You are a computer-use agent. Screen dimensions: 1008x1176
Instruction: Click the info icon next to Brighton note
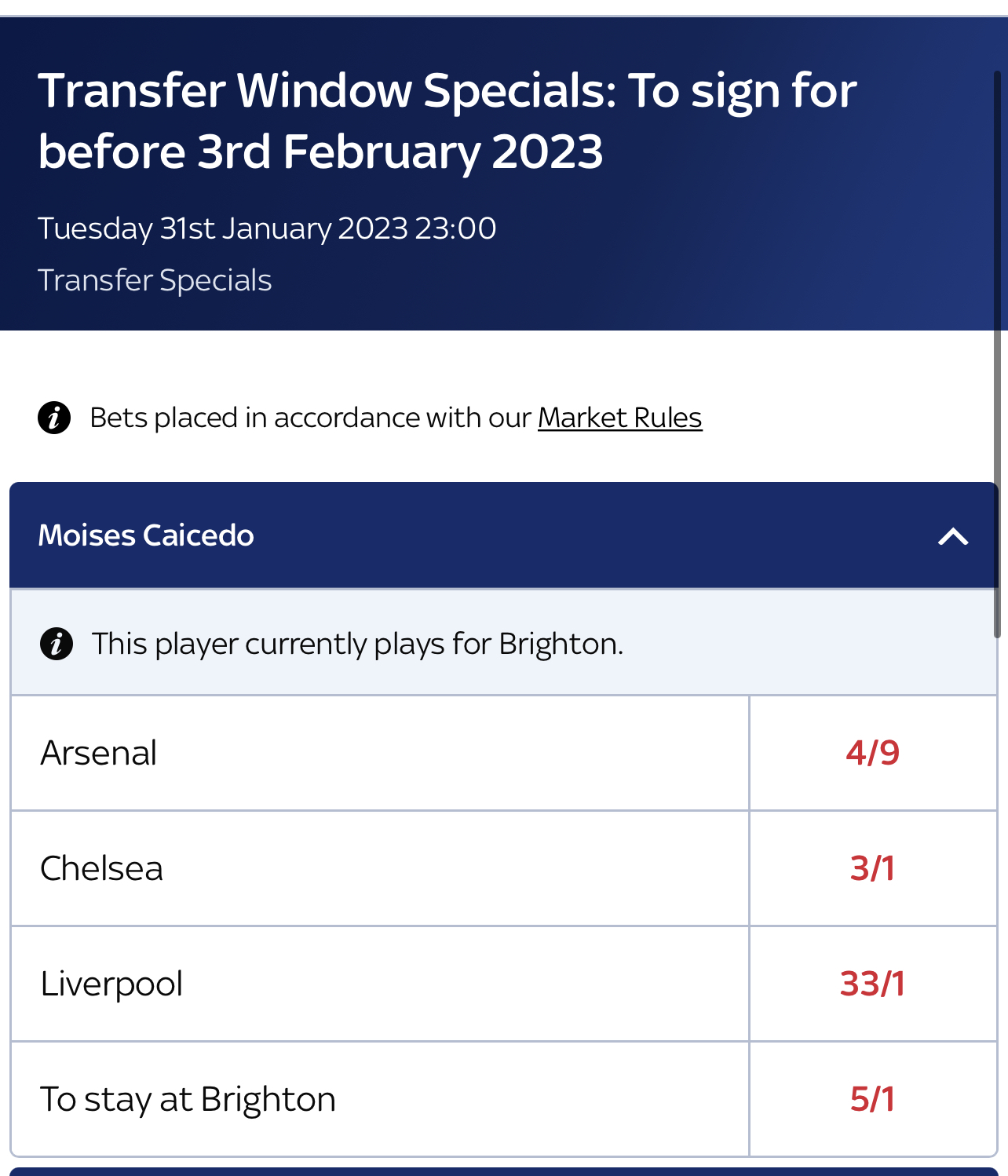point(57,644)
